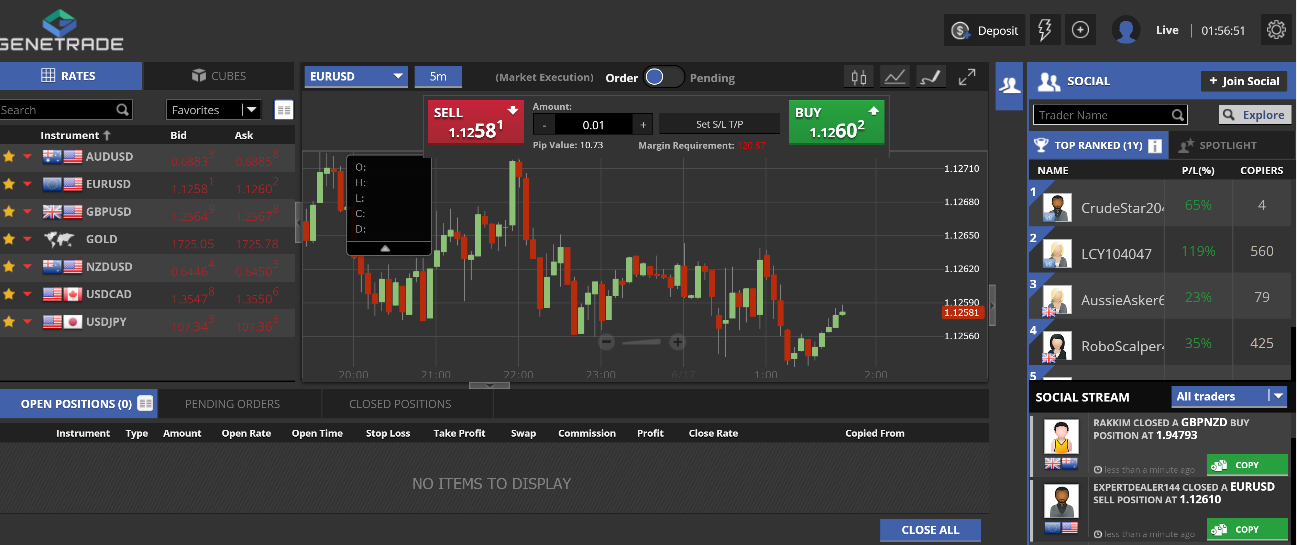Expand GBPUSD row red arrow
This screenshot has width=1297, height=545.
click(x=28, y=212)
